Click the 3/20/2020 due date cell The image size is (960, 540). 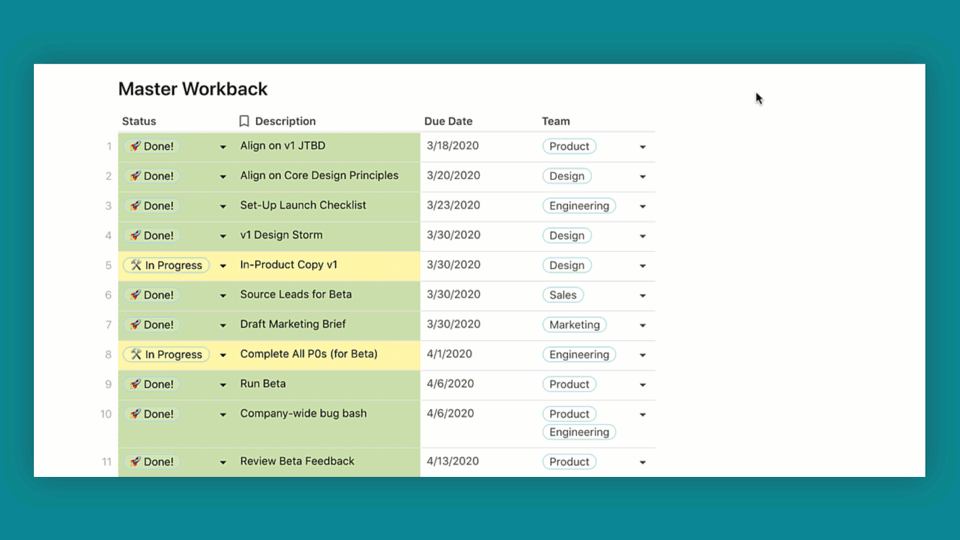[478, 176]
